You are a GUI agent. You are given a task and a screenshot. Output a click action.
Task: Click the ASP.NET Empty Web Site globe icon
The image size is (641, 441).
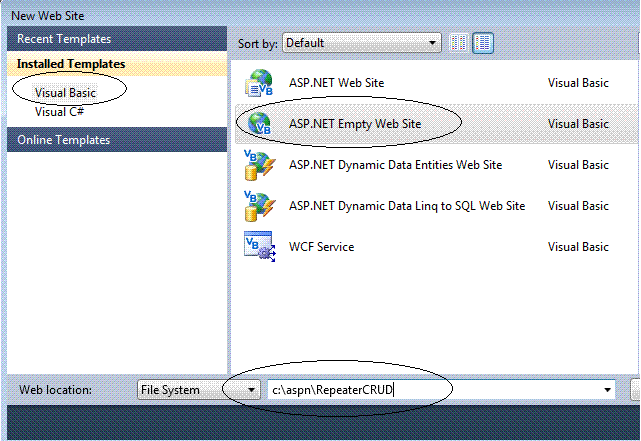(x=259, y=124)
